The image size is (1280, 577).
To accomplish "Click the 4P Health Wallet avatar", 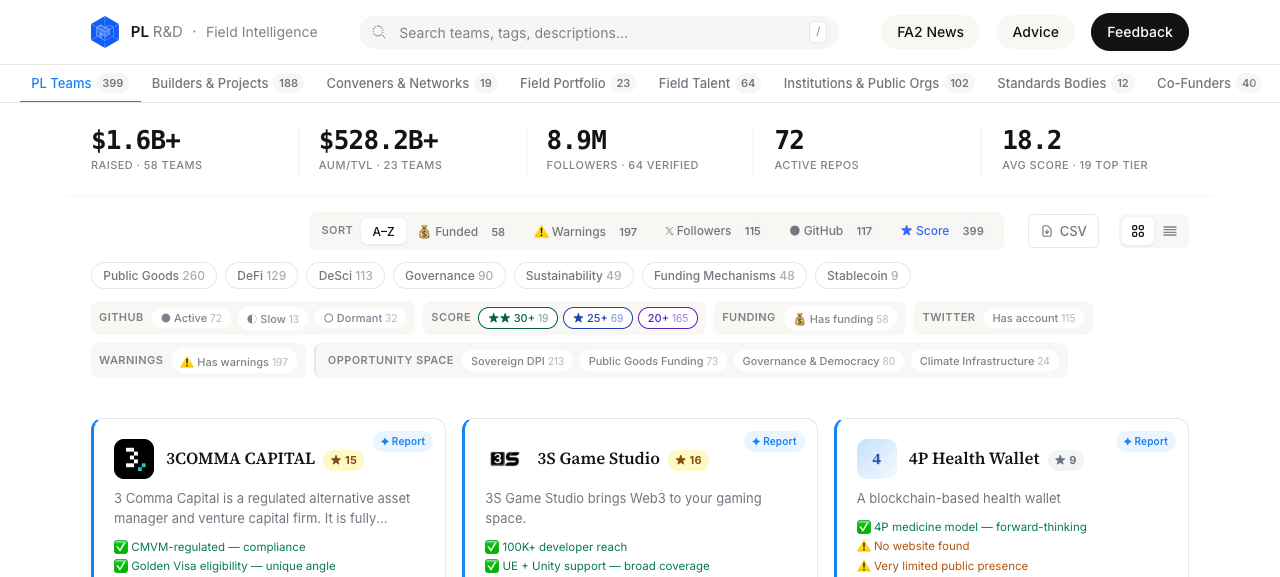I will click(x=877, y=459).
